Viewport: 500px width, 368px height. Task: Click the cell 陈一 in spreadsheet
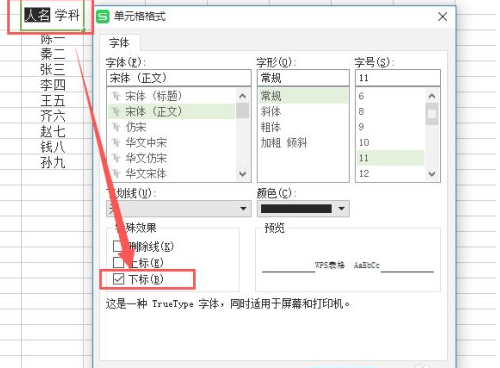coord(53,39)
